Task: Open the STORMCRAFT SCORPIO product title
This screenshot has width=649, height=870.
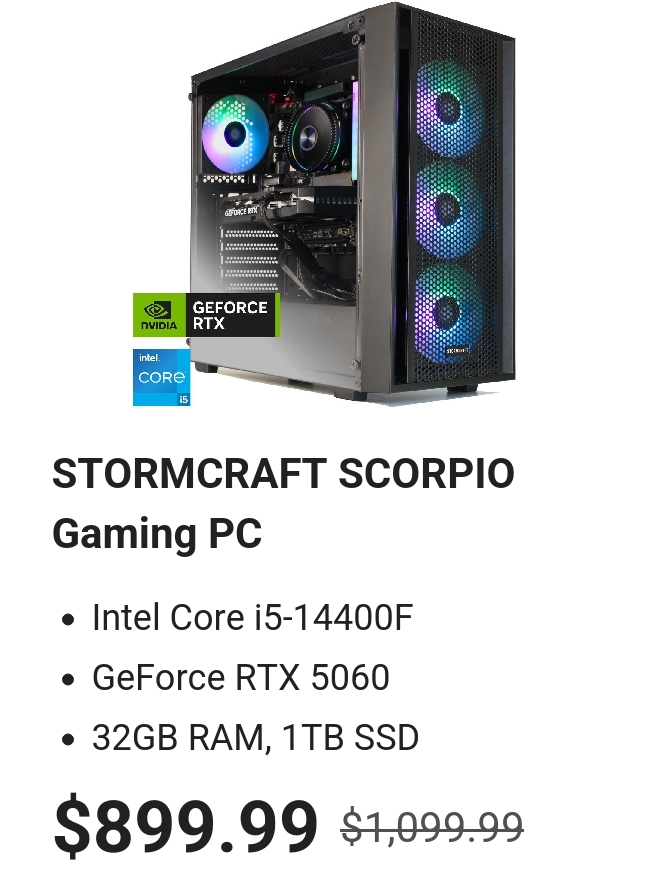Action: pyautogui.click(x=283, y=474)
